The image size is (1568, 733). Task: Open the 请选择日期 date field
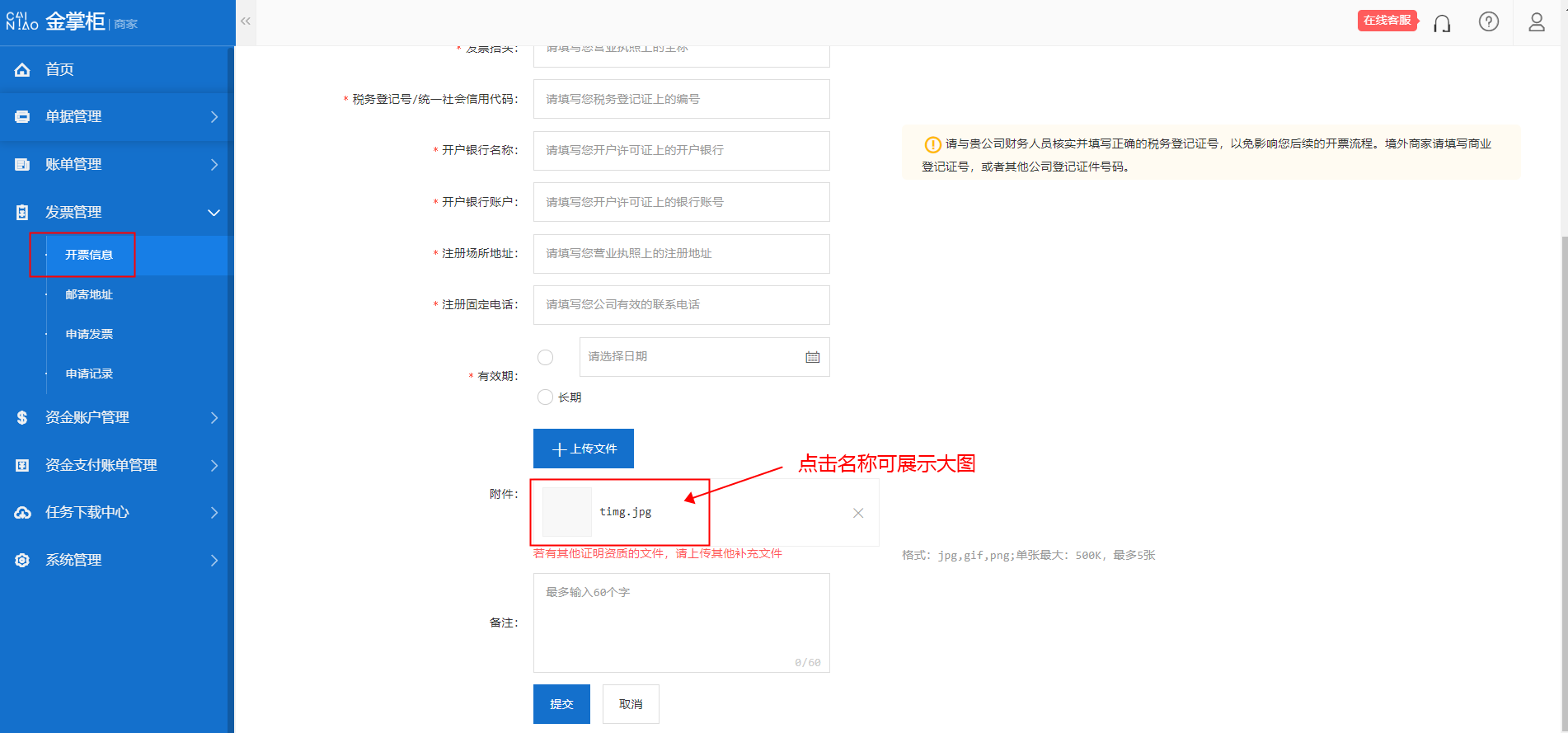(x=705, y=357)
